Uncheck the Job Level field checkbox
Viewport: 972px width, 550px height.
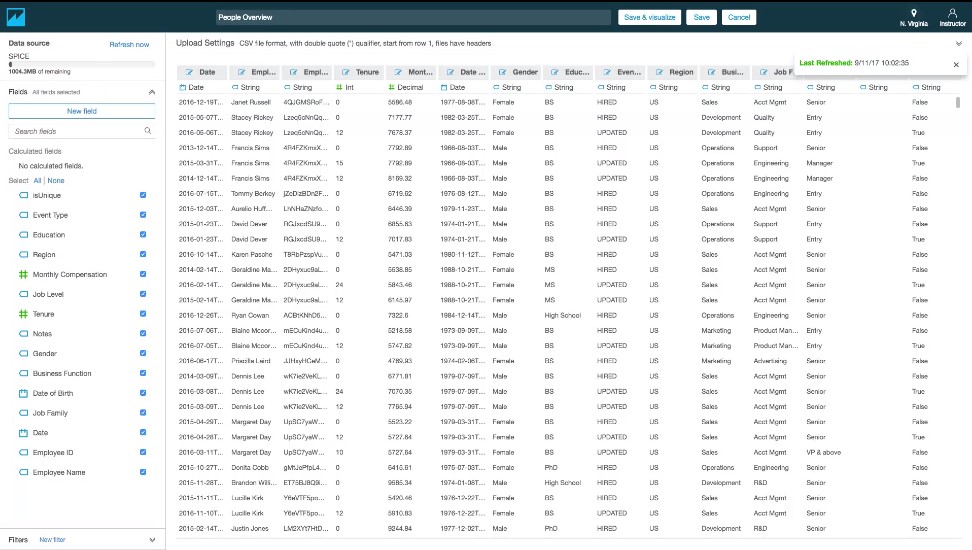coord(143,294)
